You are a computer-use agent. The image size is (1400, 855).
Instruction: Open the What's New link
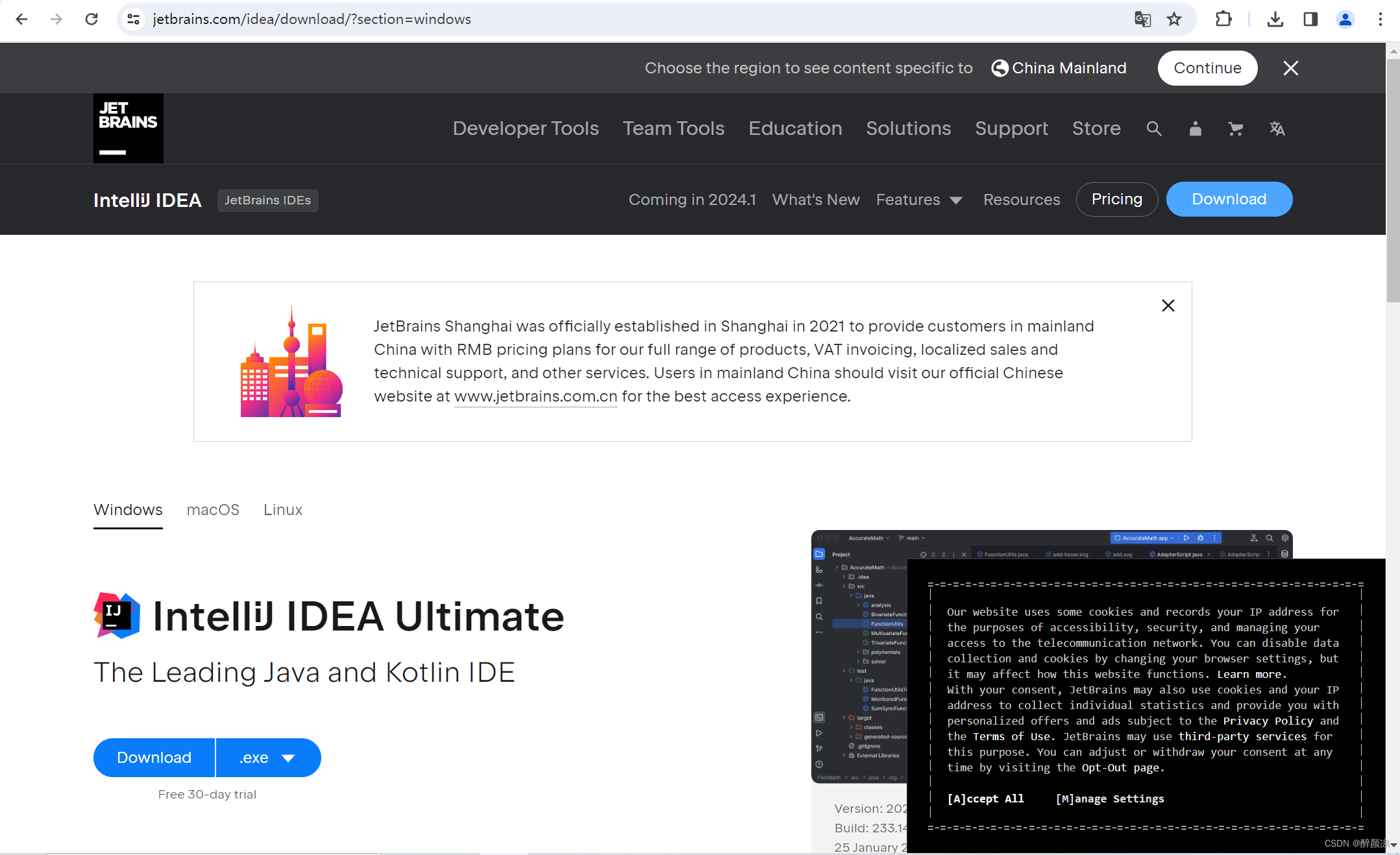tap(816, 200)
